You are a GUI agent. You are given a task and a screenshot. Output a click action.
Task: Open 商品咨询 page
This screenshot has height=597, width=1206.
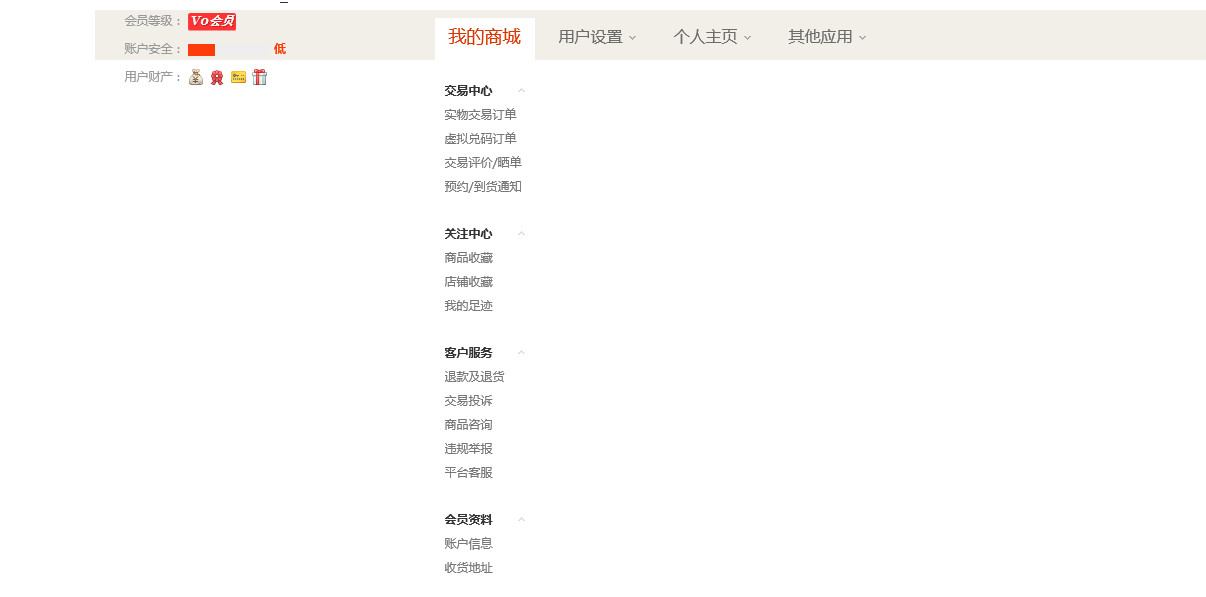[469, 425]
